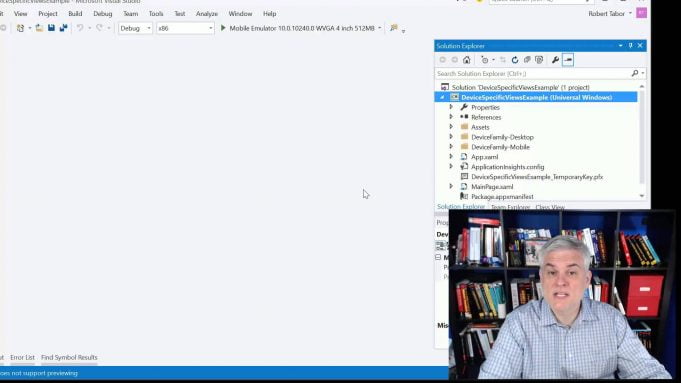Open the Window menu
The image size is (681, 383).
240,14
